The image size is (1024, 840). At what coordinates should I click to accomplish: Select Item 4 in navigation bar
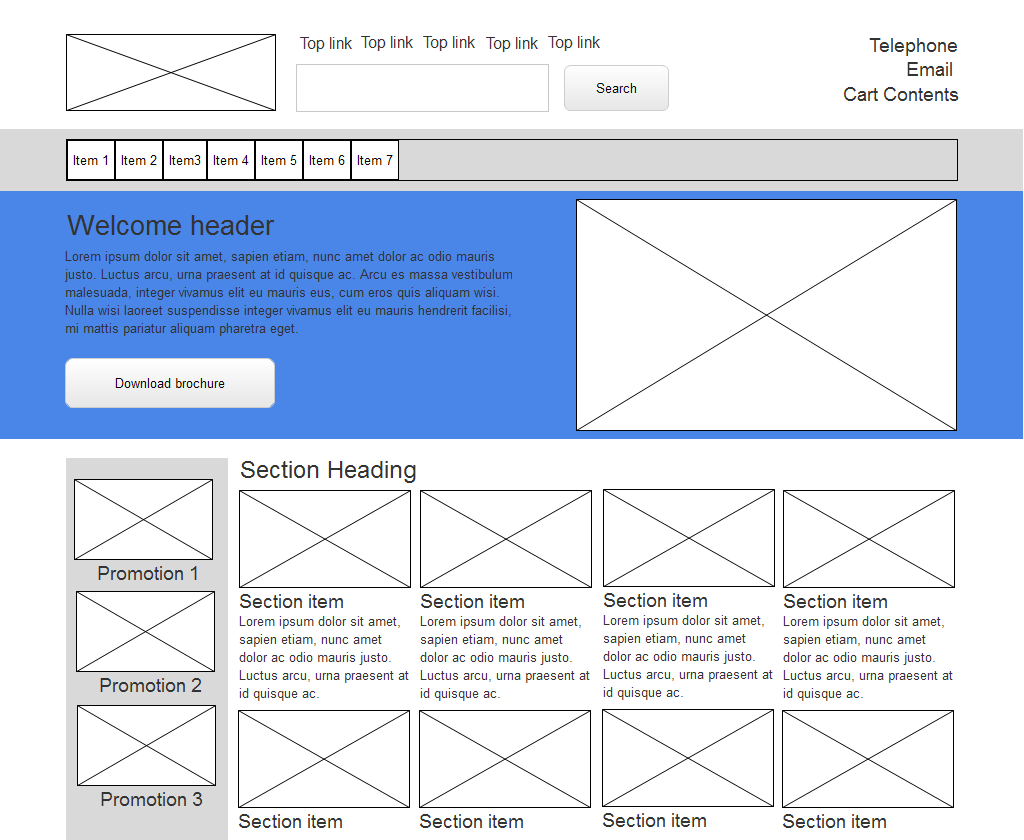click(x=231, y=160)
